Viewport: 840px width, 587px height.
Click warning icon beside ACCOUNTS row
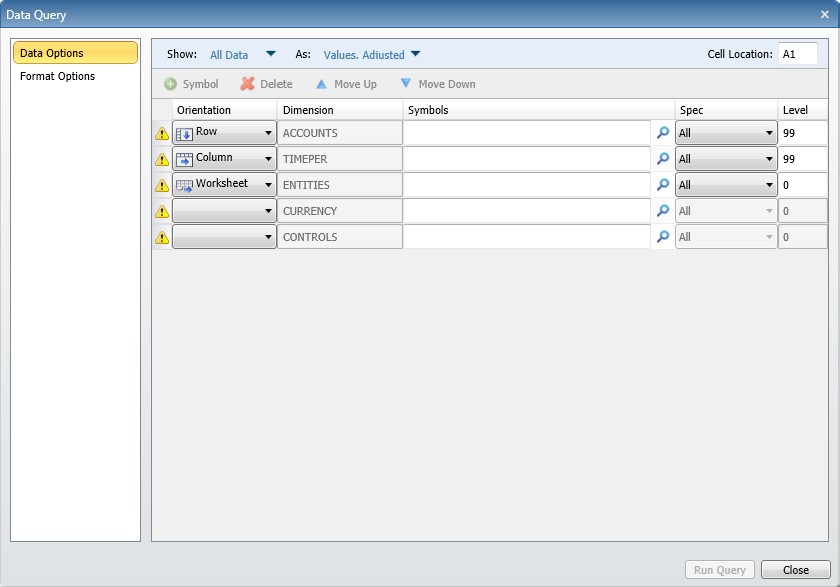point(161,134)
